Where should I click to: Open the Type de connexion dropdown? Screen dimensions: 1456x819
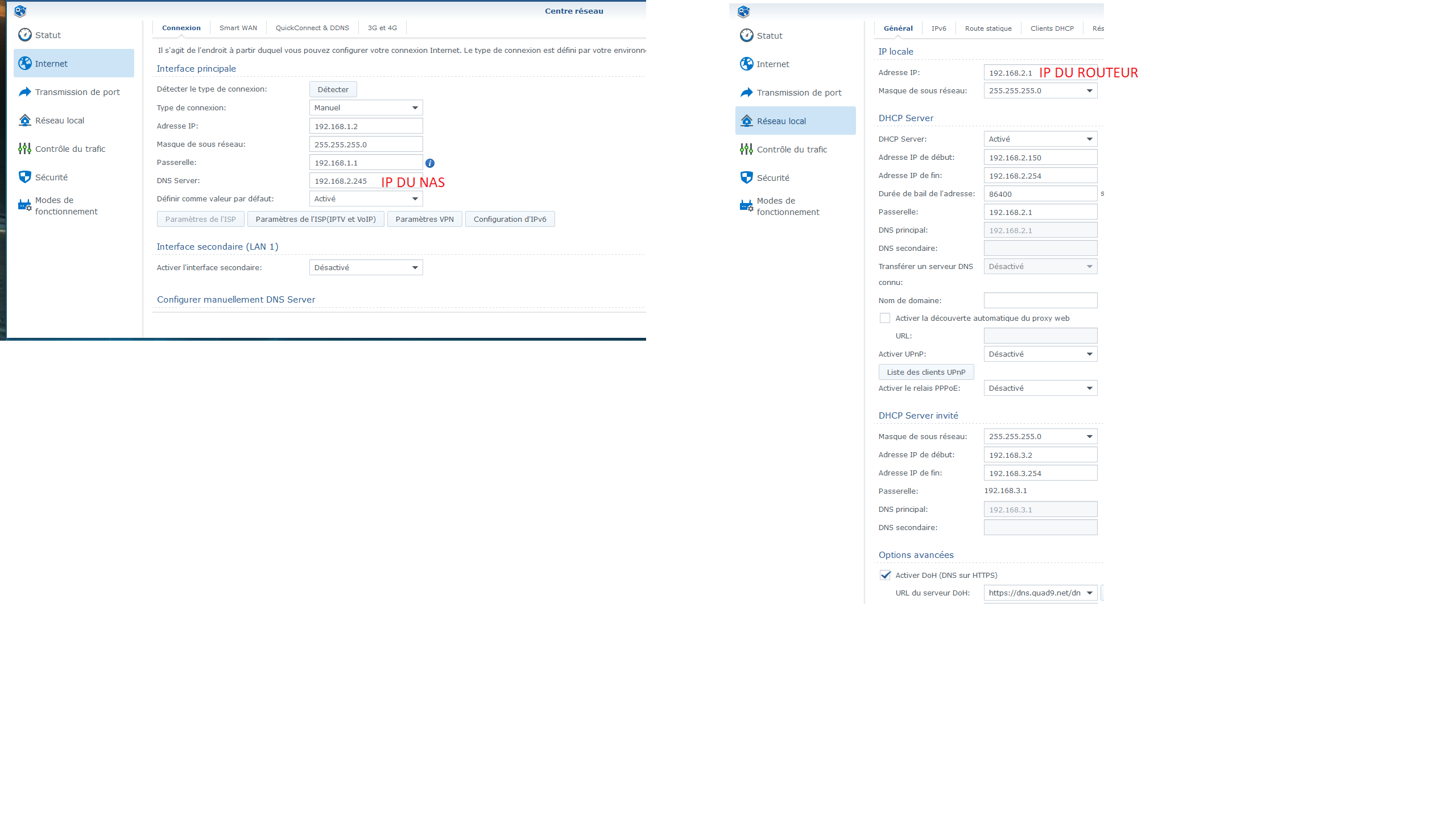(x=366, y=107)
